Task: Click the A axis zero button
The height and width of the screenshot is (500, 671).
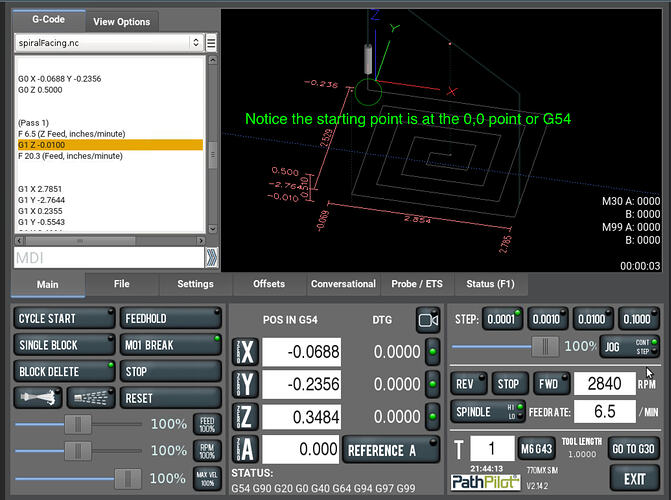Action: 245,449
